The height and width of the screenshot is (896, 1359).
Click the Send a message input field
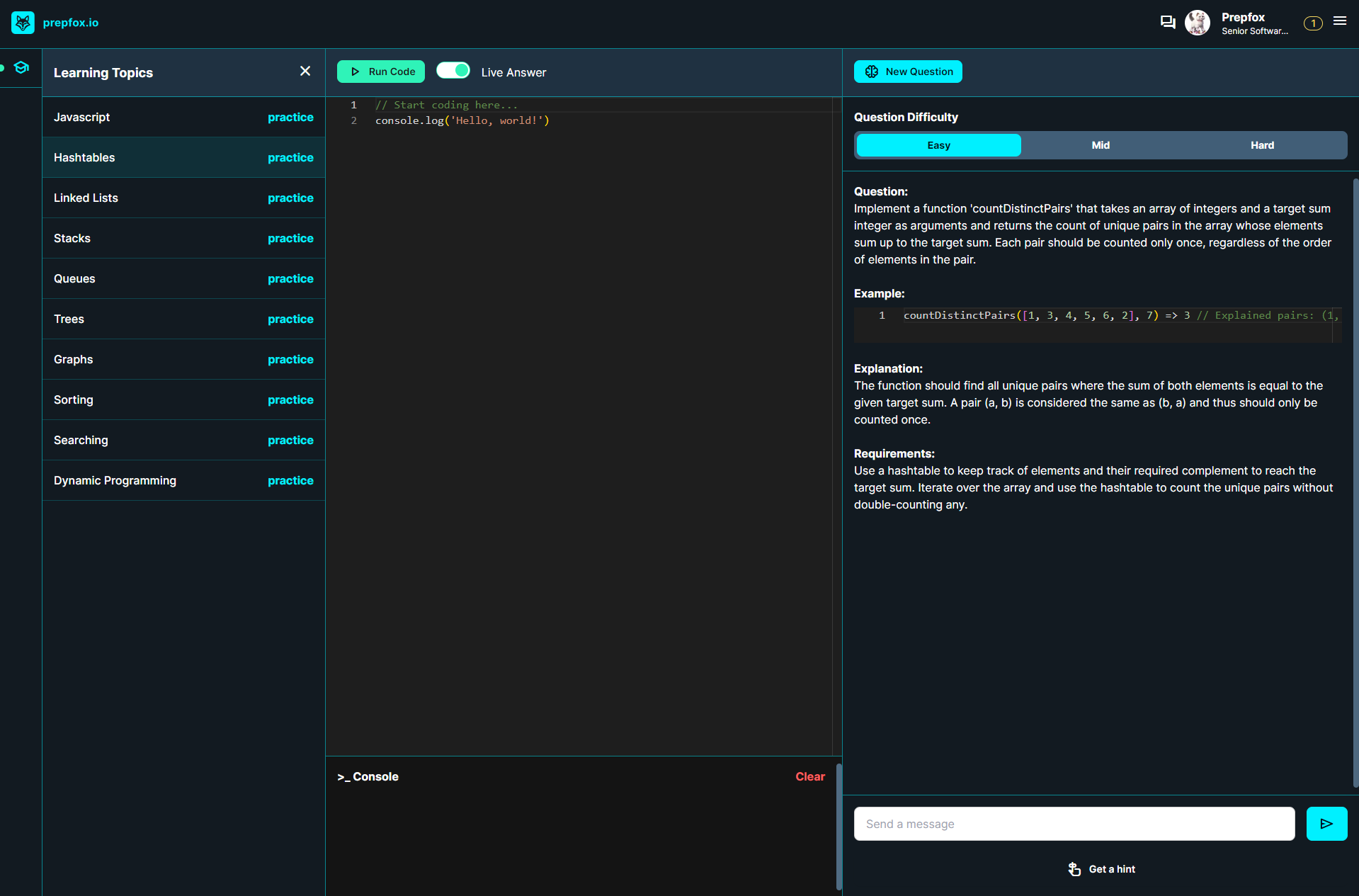[x=1074, y=824]
